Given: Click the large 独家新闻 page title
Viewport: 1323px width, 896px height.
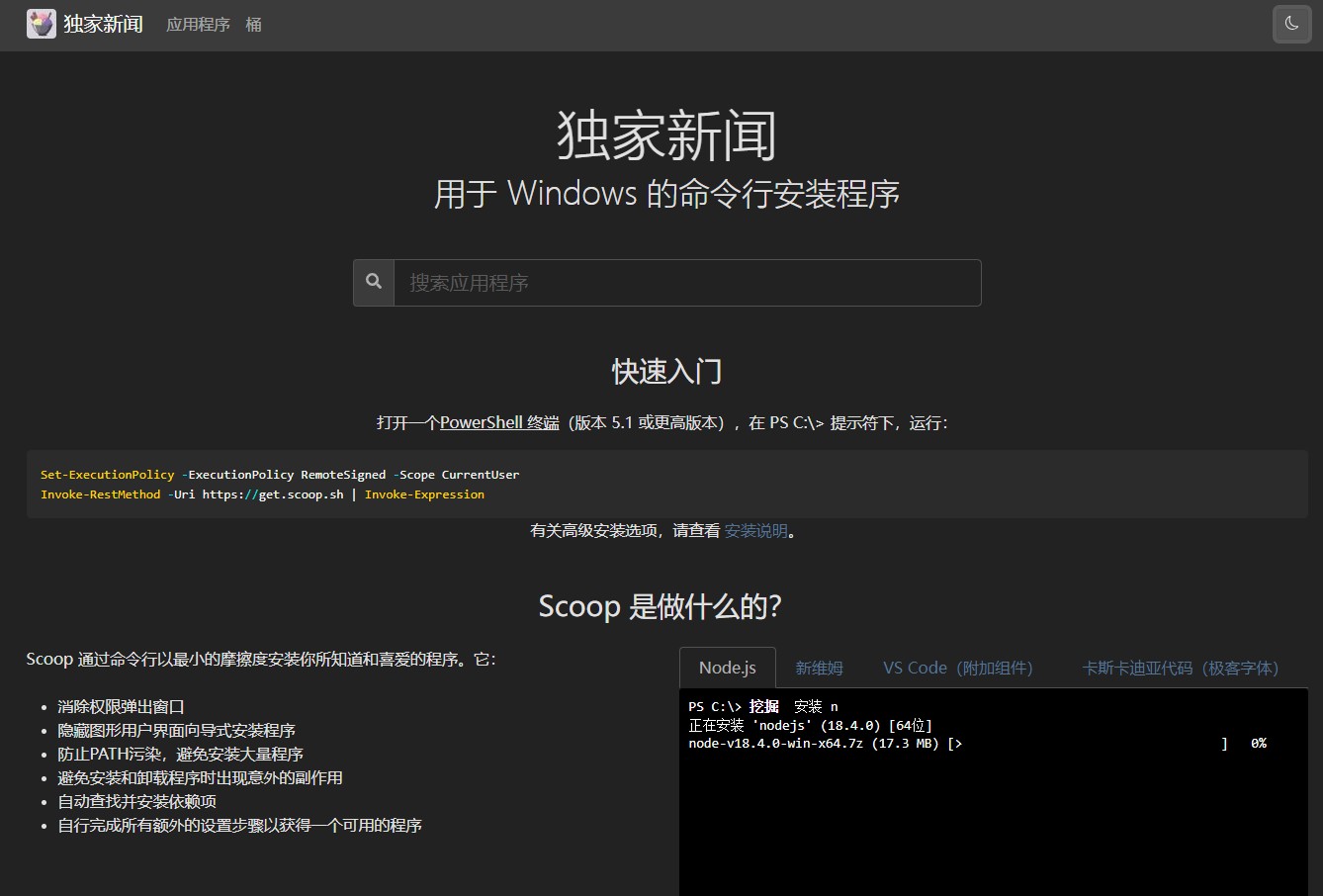Looking at the screenshot, I should pyautogui.click(x=667, y=135).
